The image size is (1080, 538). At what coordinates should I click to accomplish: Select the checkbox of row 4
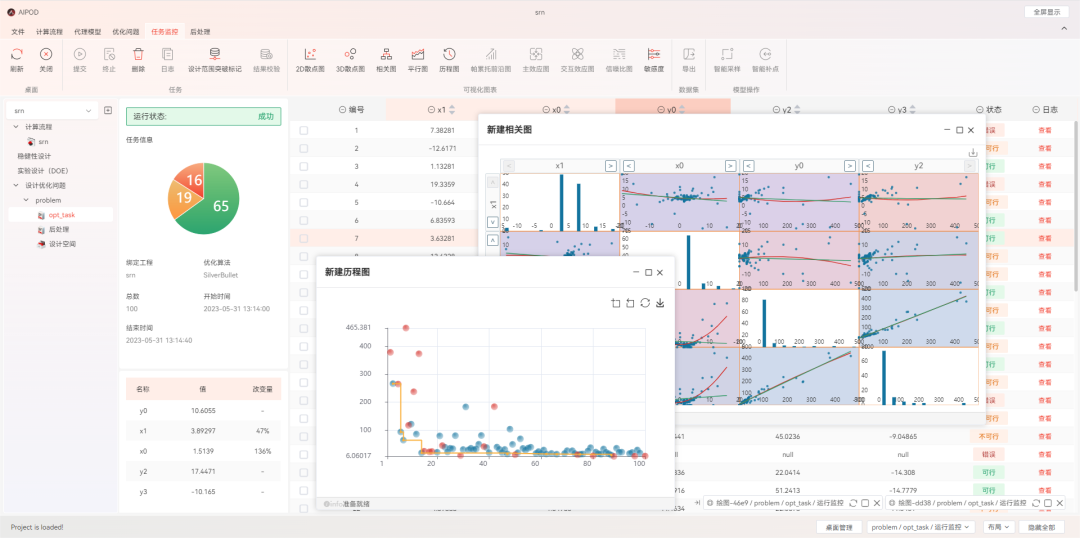coord(303,184)
